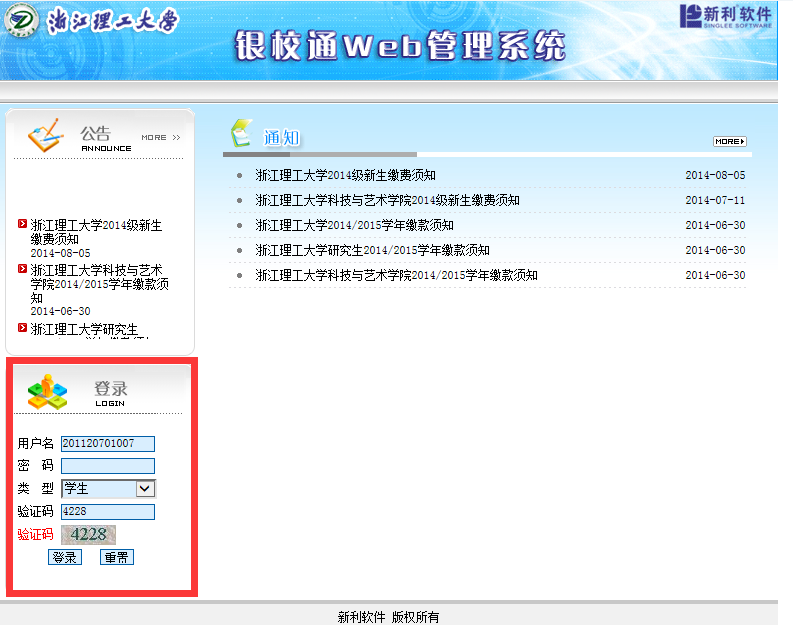The width and height of the screenshot is (793, 629).
Task: Open MORE link in announce panel
Action: coord(160,137)
